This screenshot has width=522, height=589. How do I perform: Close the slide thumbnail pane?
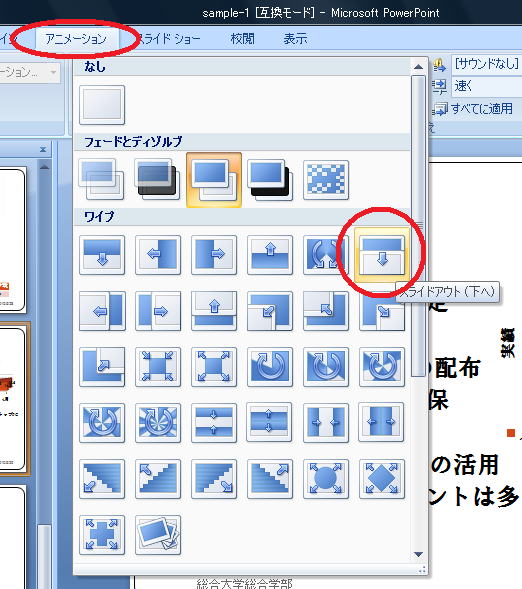pos(43,150)
